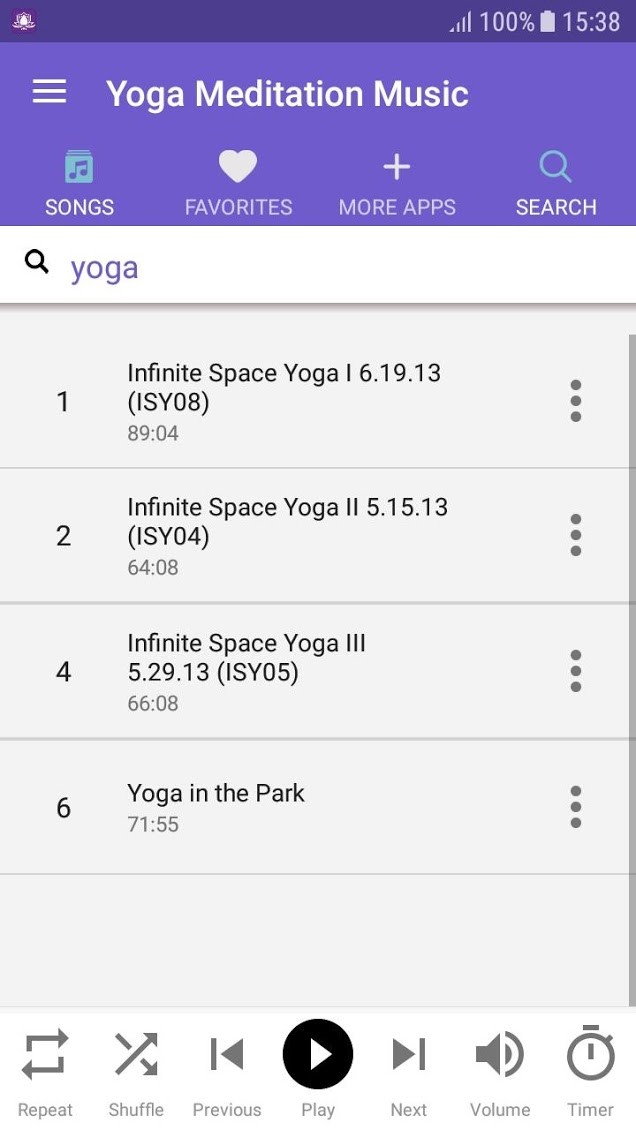The width and height of the screenshot is (636, 1130).
Task: Switch to the Favorites tab
Action: coord(238,184)
